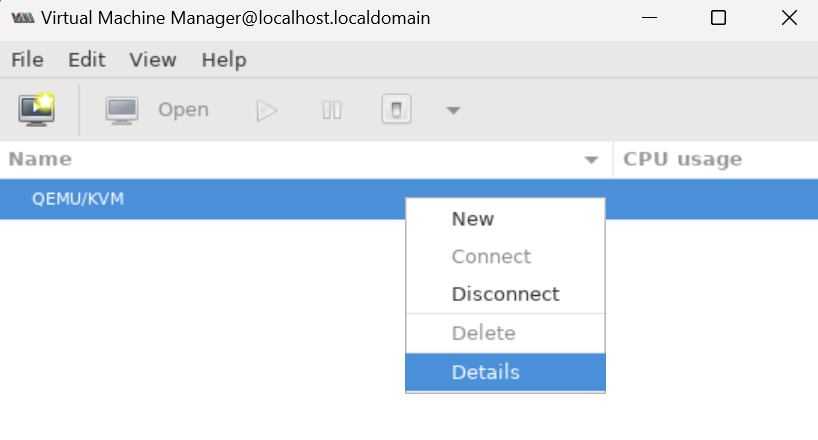
Task: Click the Open label in toolbar
Action: tap(183, 110)
